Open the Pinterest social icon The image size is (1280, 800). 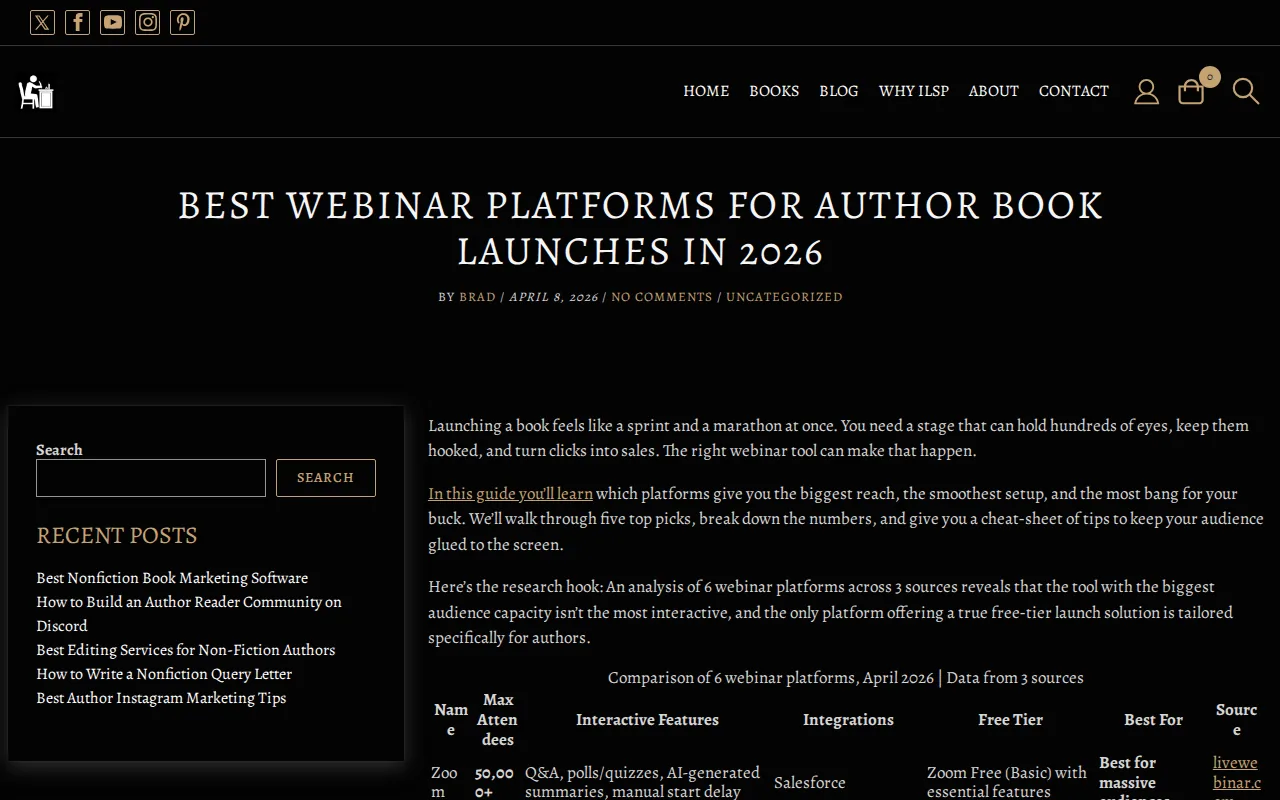pos(182,22)
